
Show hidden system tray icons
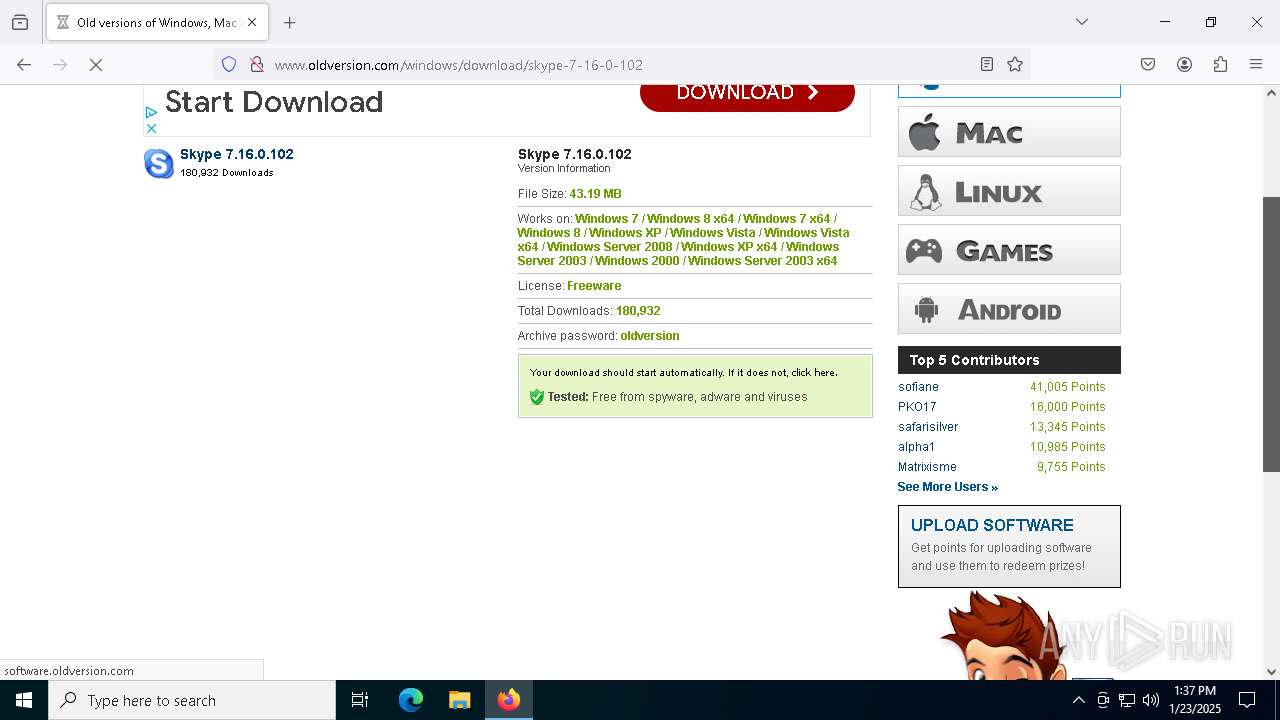[x=1078, y=700]
